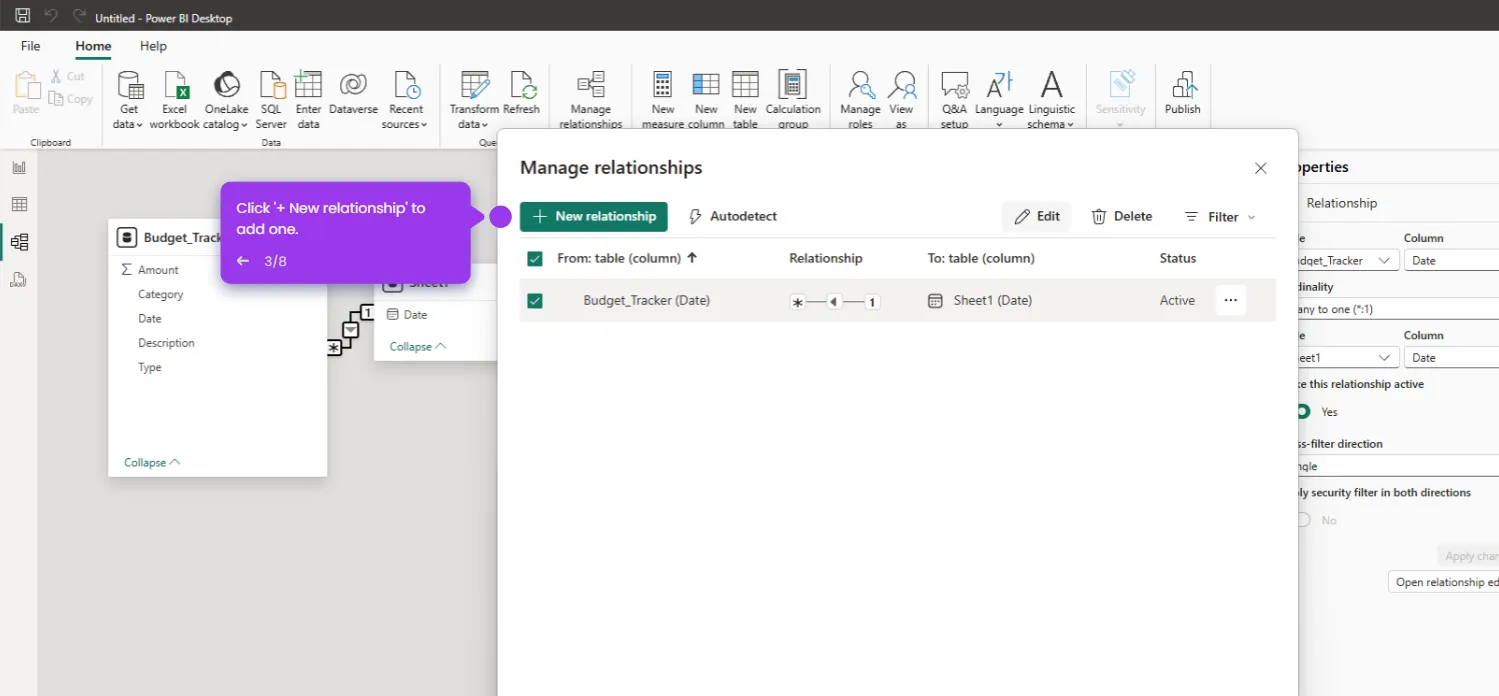Go back using the tooltip arrow

pos(243,261)
